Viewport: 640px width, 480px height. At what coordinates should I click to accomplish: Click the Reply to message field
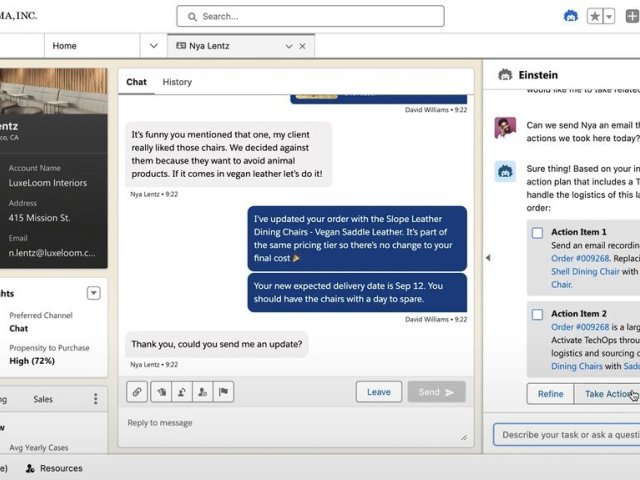(296, 427)
